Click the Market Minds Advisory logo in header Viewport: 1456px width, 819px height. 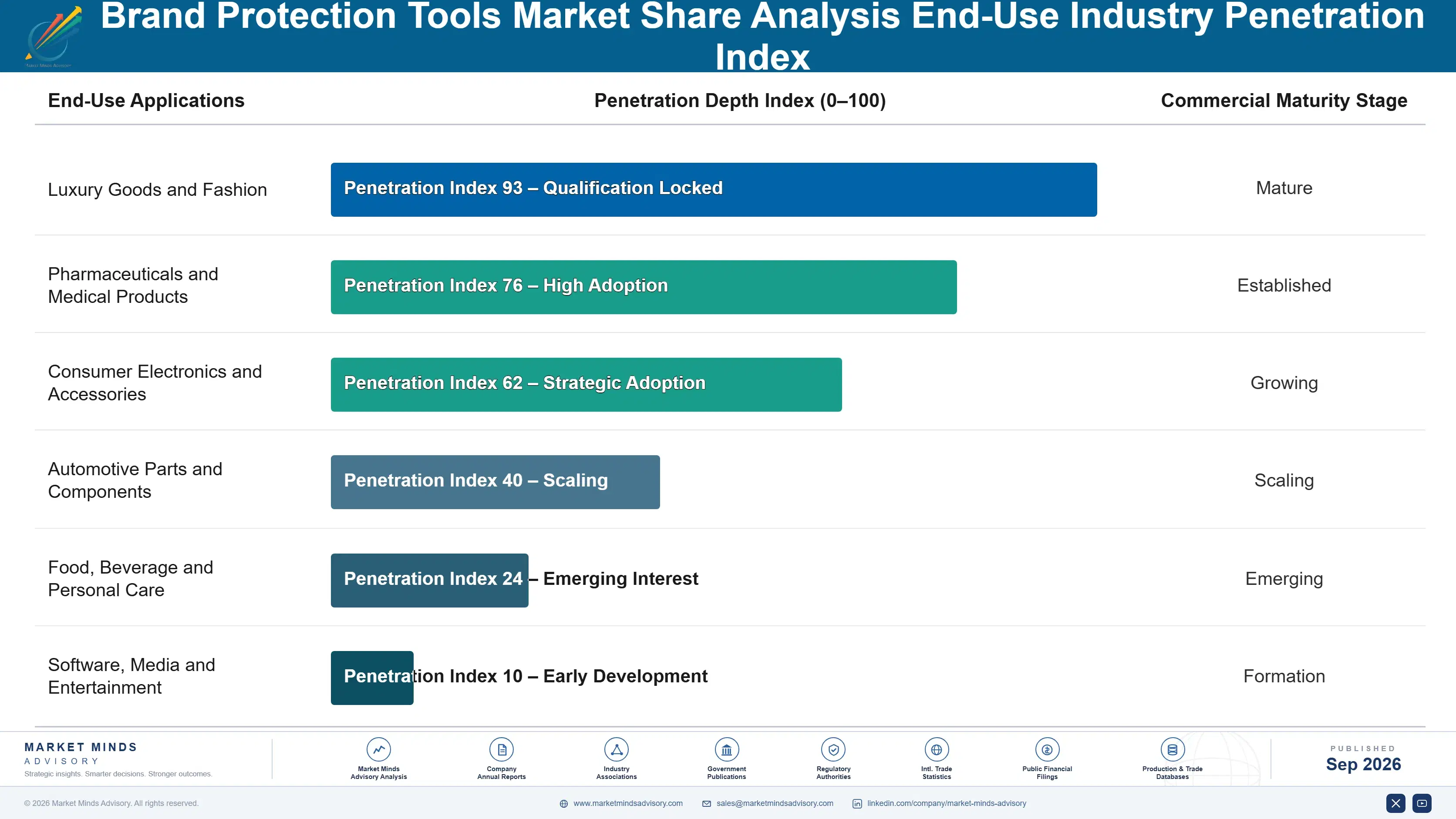pyautogui.click(x=53, y=37)
